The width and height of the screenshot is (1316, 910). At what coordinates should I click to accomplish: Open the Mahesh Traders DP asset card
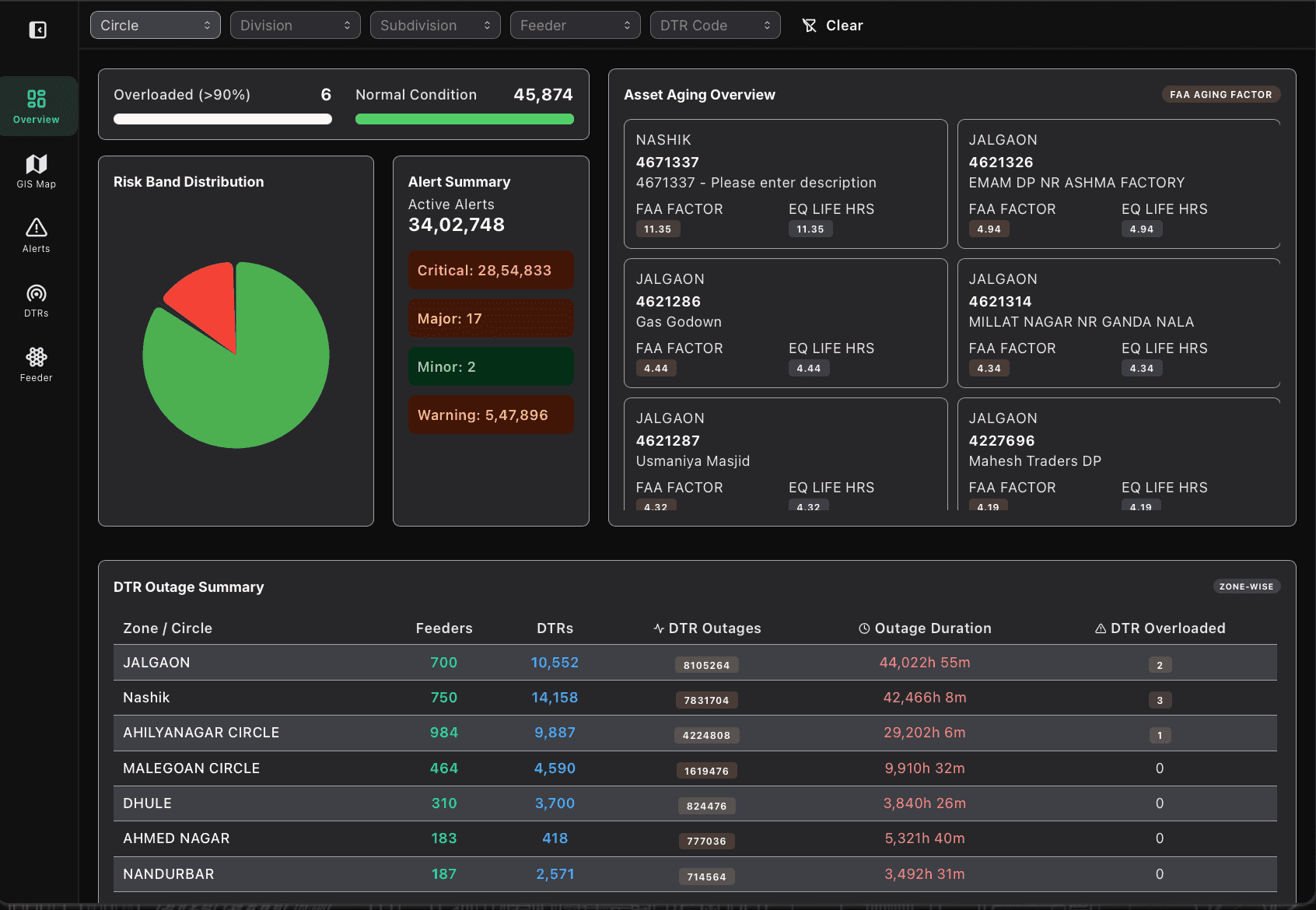point(1118,454)
